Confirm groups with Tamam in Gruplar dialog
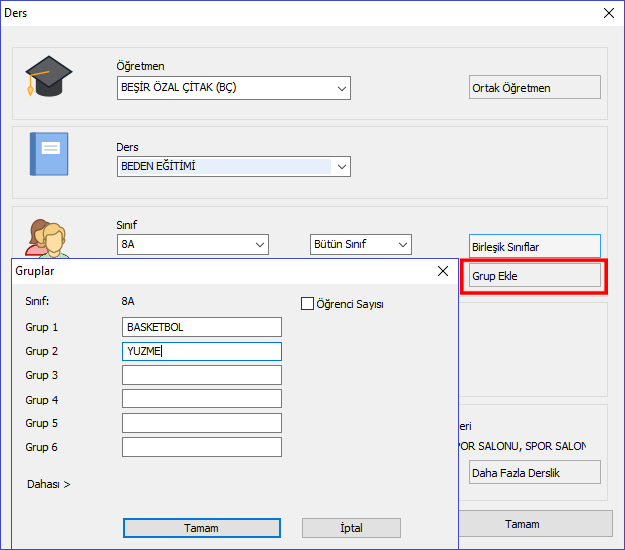This screenshot has height=550, width=625. tap(202, 528)
